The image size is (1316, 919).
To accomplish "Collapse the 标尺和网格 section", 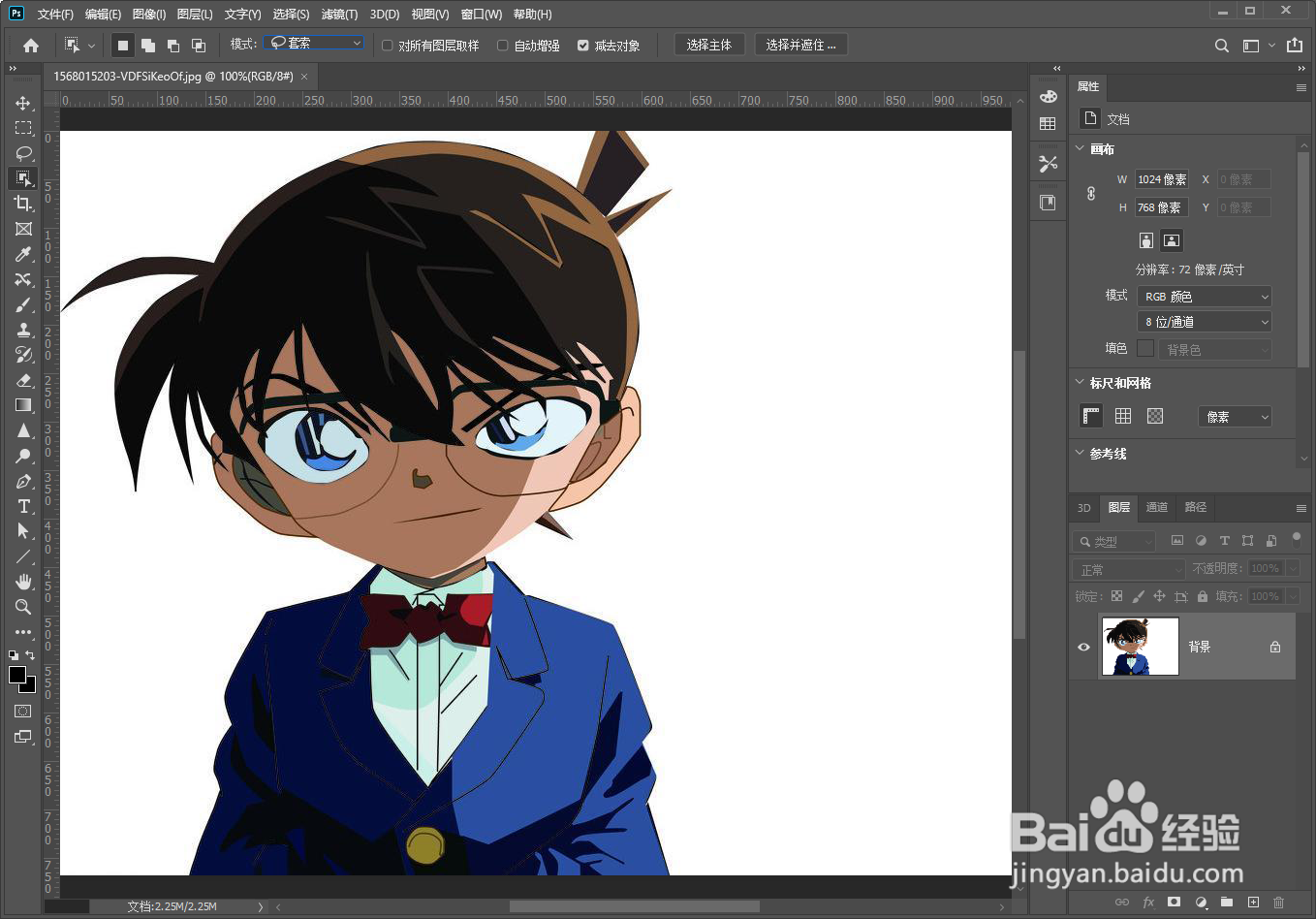I will (x=1081, y=382).
